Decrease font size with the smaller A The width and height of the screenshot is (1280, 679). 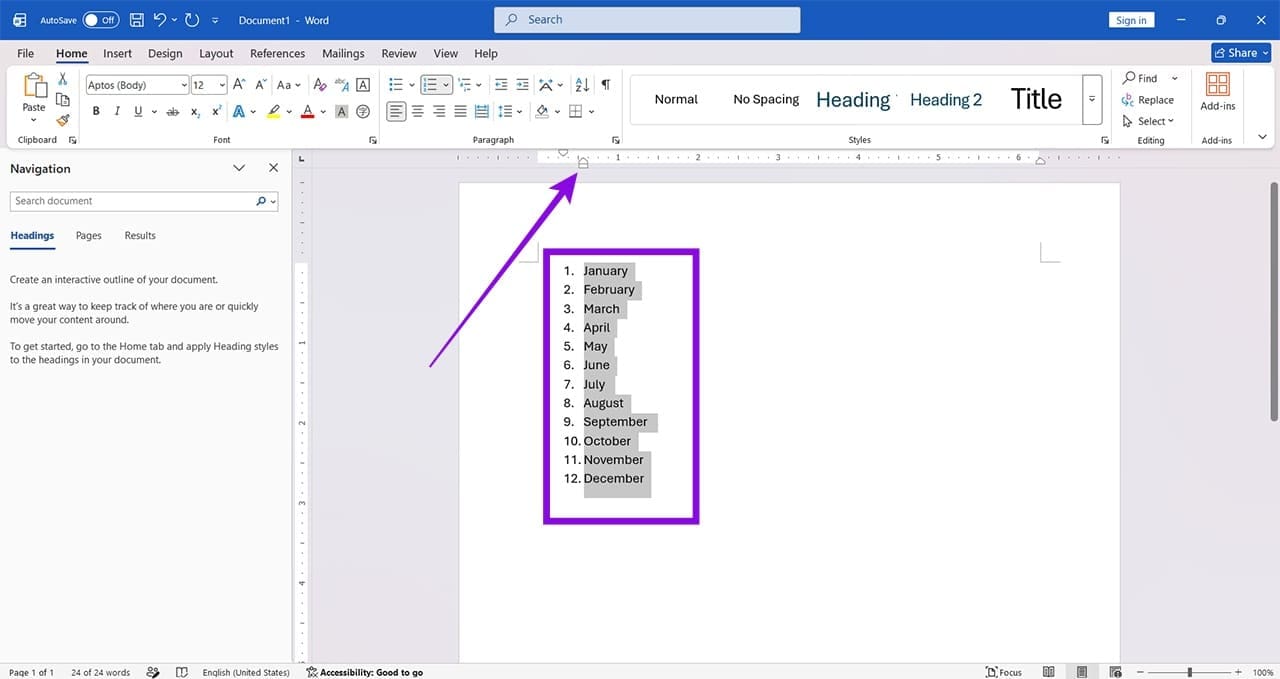coord(260,85)
